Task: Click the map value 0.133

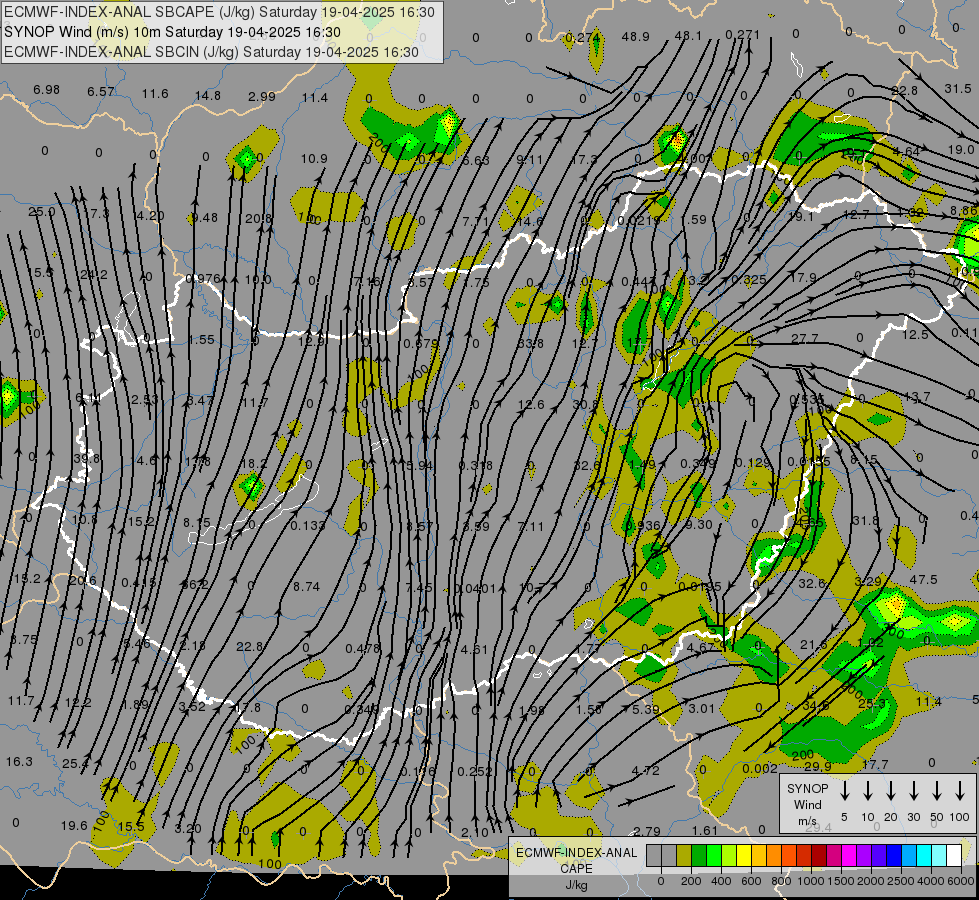Action: [308, 526]
